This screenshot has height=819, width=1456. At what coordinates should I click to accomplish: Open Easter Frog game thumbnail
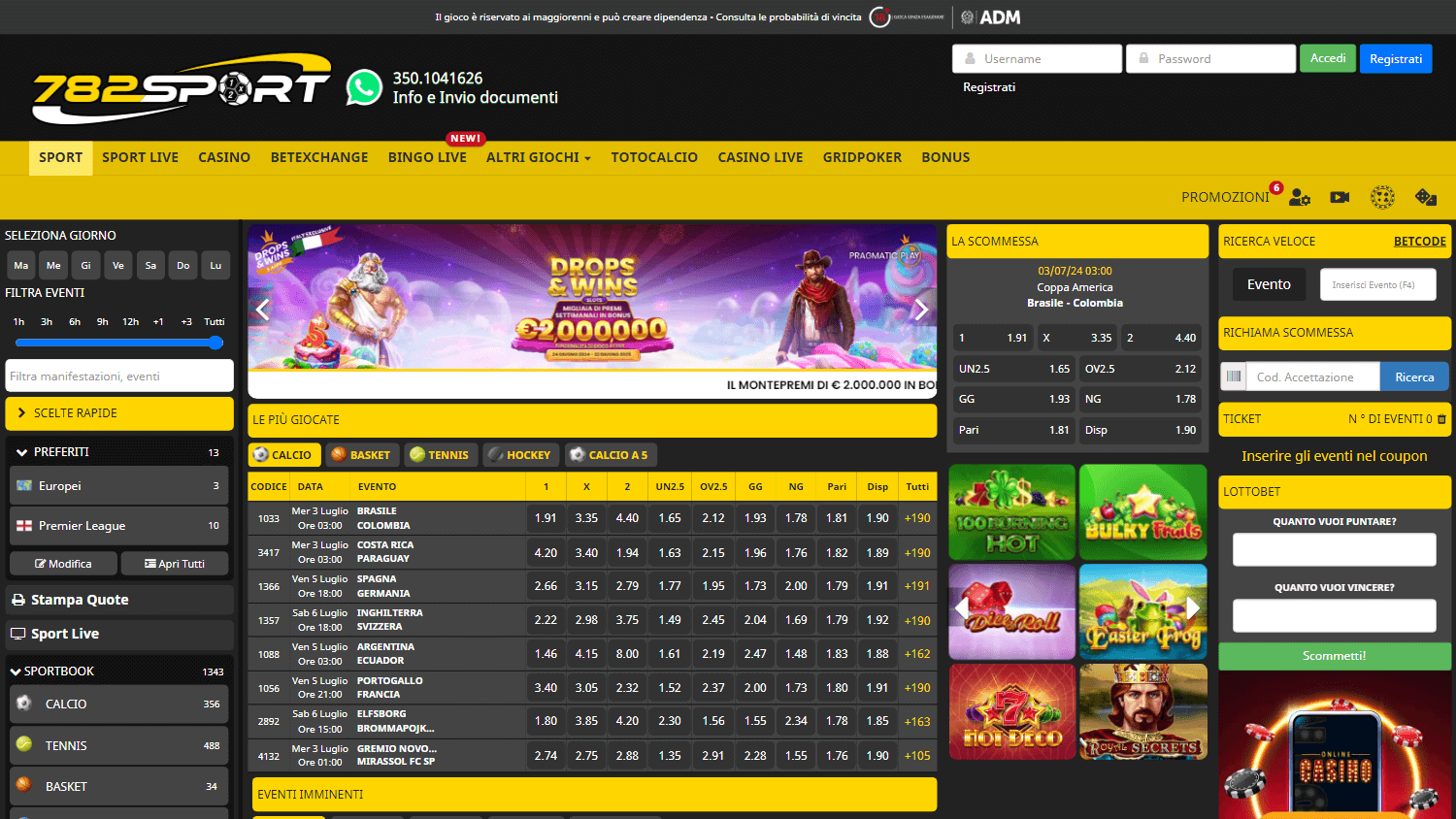click(x=1143, y=612)
